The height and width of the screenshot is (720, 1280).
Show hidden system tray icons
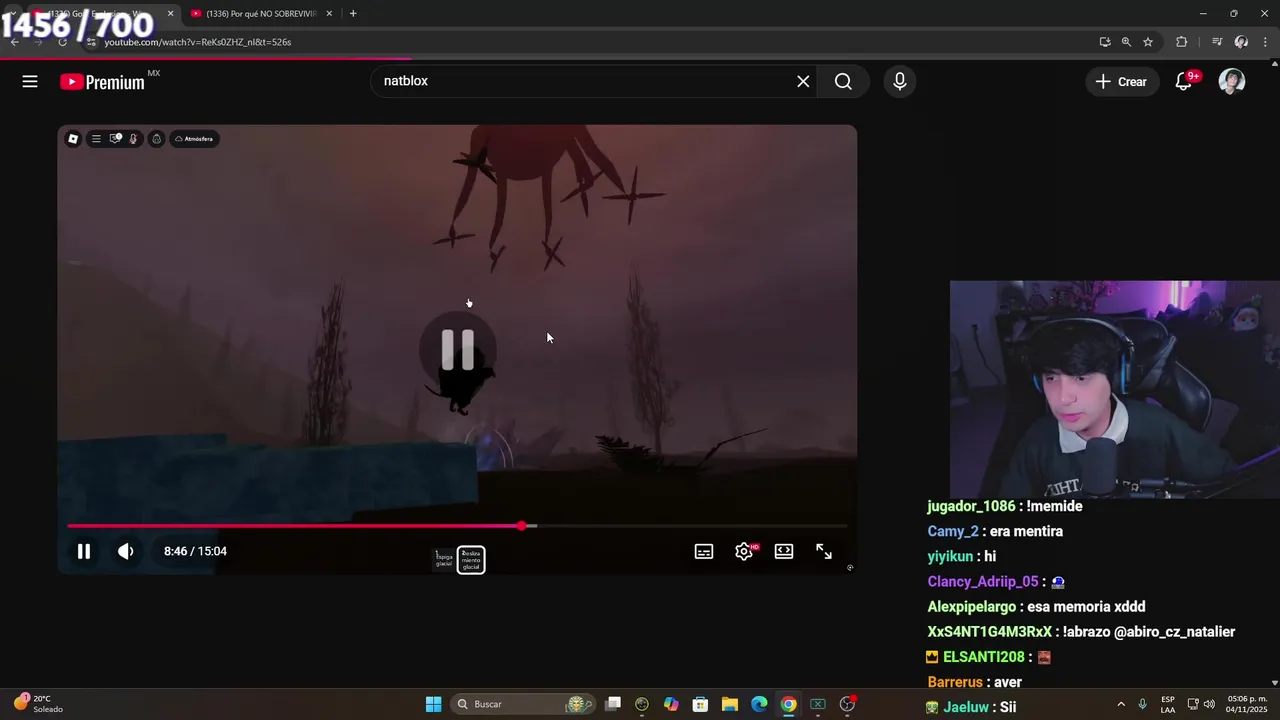1120,704
